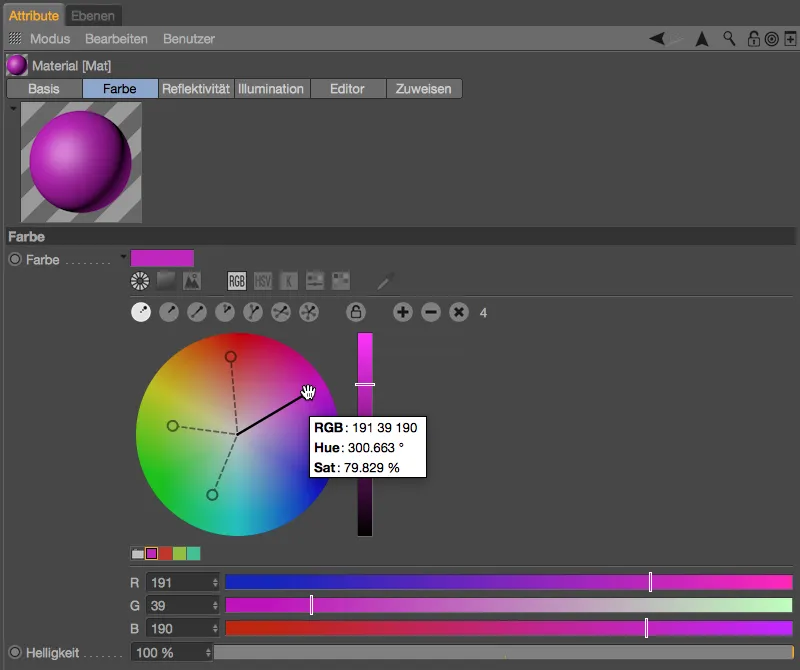800x670 pixels.
Task: Click the G value stepper arrows
Action: pyautogui.click(x=215, y=606)
